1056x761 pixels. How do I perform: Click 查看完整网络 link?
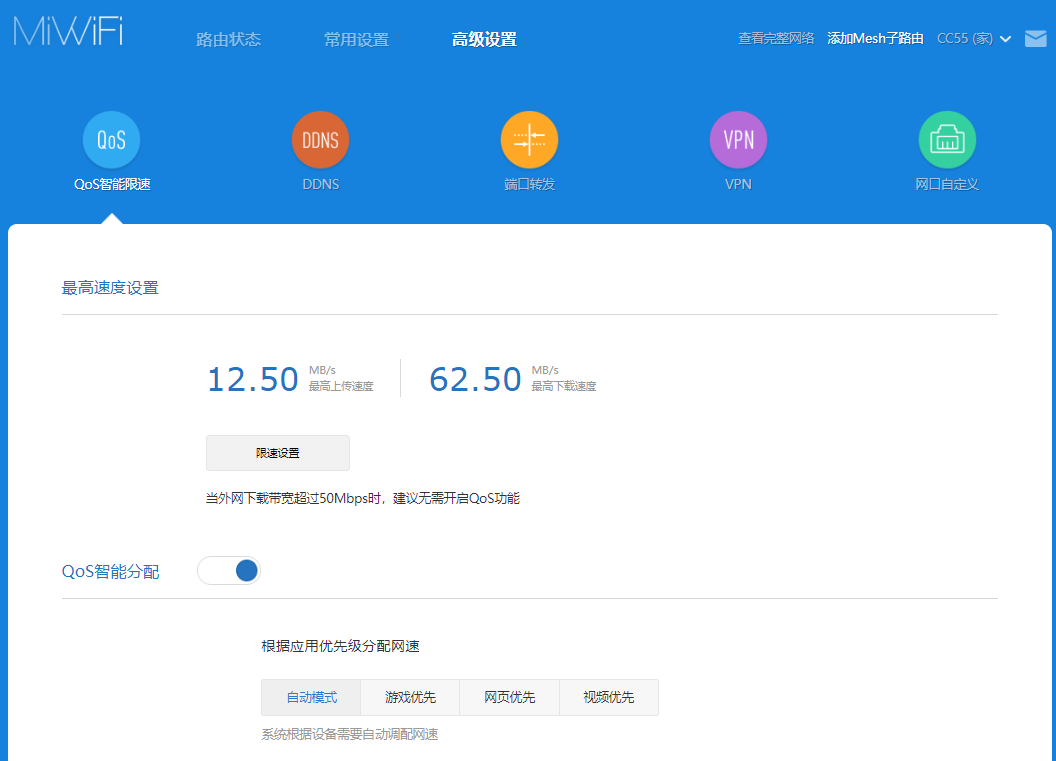click(776, 39)
